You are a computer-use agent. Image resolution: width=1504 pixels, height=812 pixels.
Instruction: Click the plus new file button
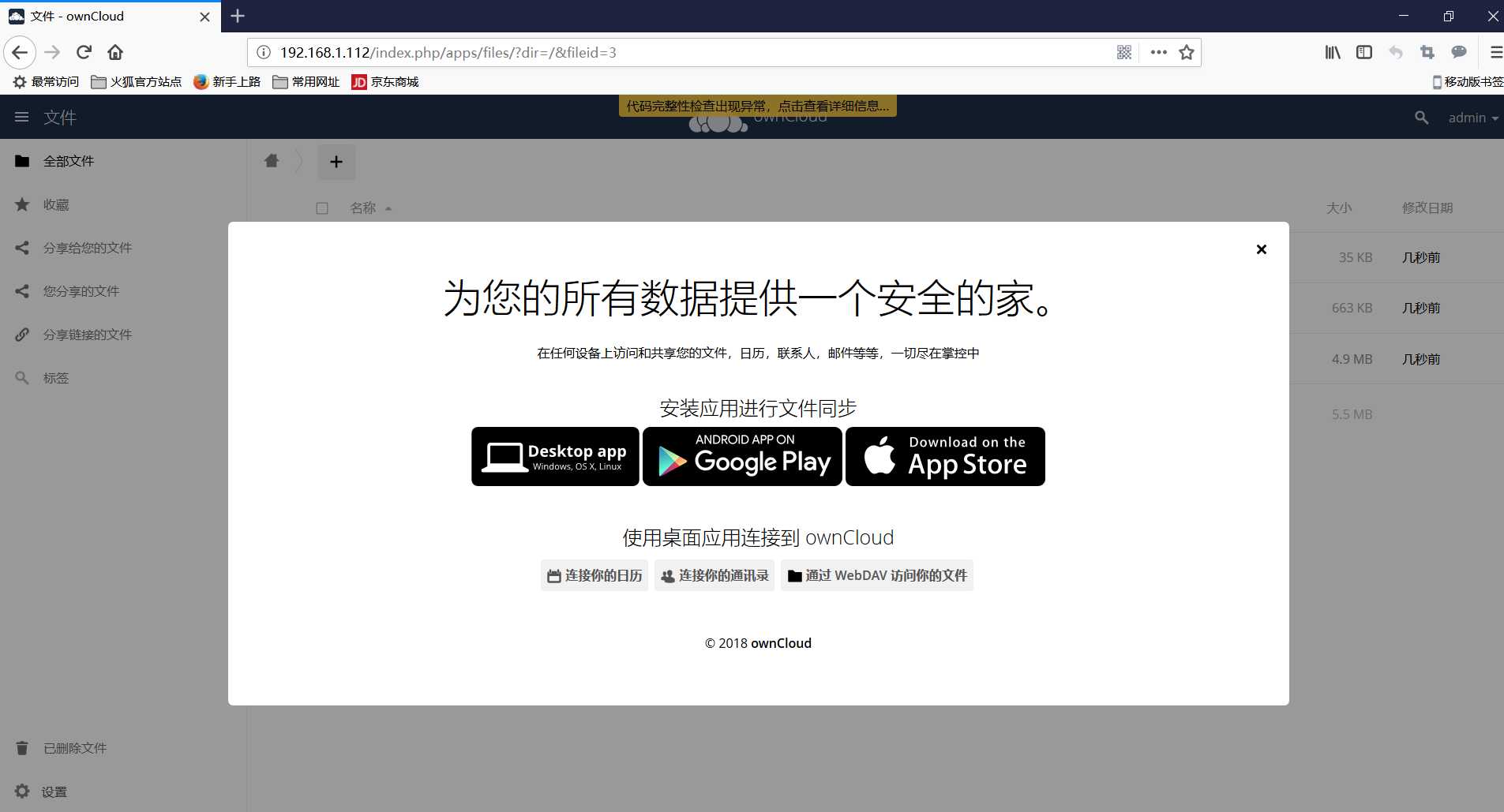click(x=336, y=162)
